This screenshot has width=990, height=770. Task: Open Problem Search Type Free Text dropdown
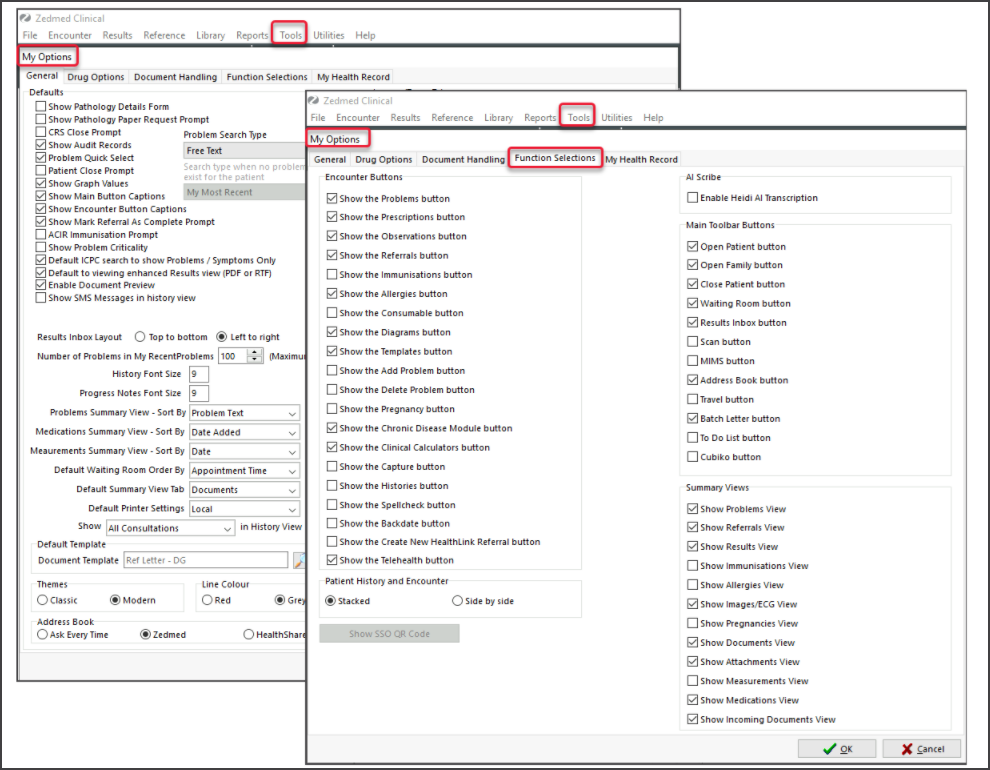pos(245,151)
